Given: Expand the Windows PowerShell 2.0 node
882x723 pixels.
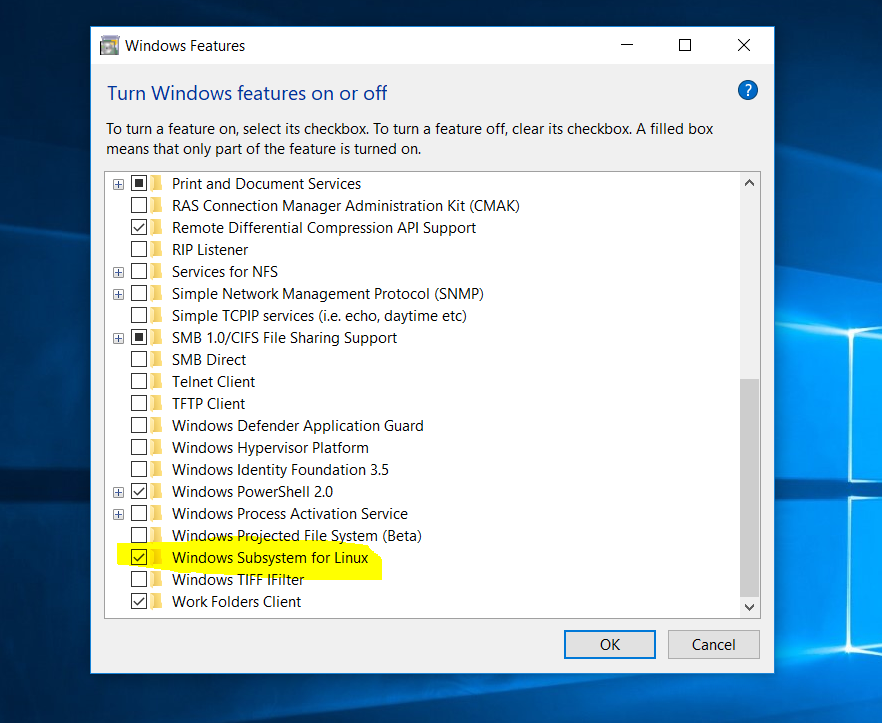Looking at the screenshot, I should pyautogui.click(x=118, y=491).
